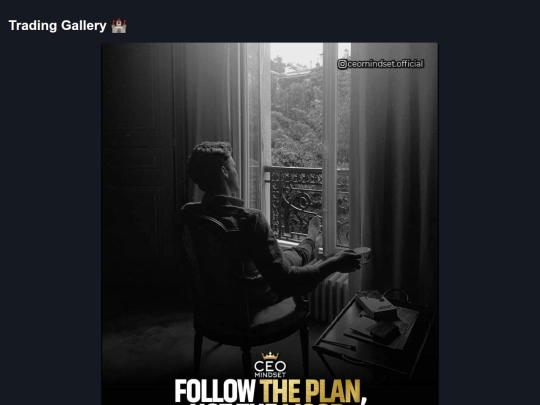Image resolution: width=540 pixels, height=405 pixels.
Task: Click the radiator under the window
Action: (330, 296)
